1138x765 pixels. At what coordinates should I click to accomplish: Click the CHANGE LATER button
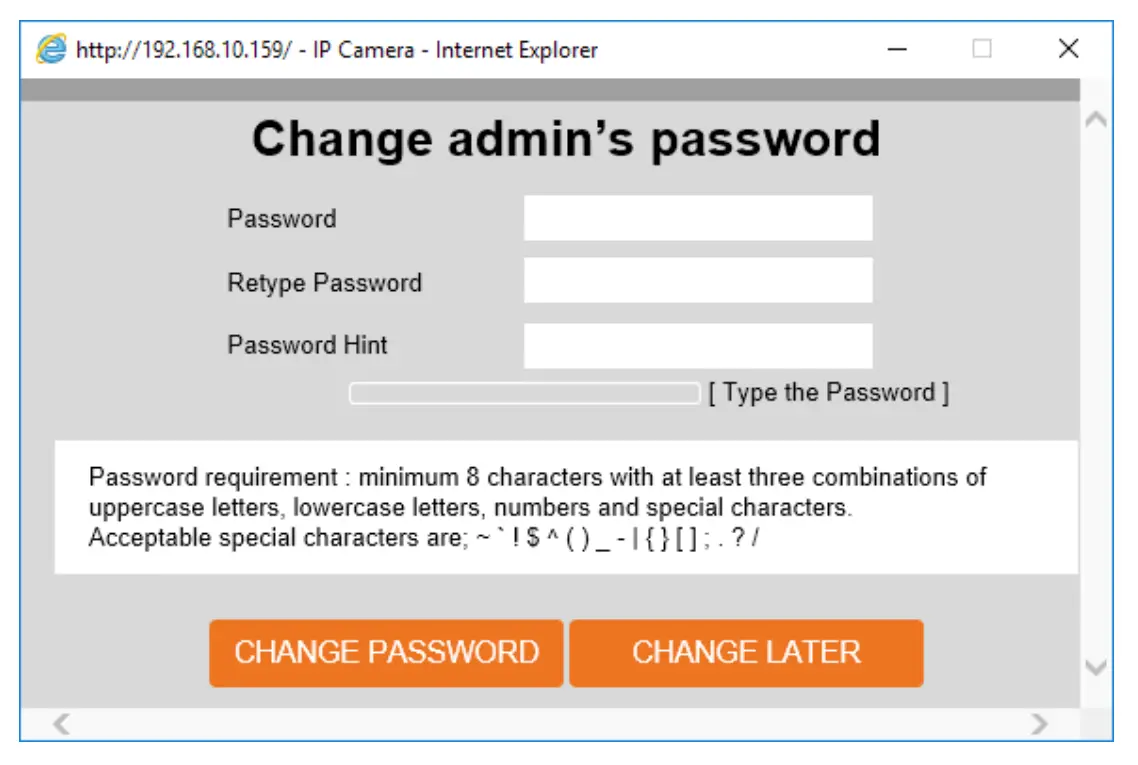click(746, 652)
